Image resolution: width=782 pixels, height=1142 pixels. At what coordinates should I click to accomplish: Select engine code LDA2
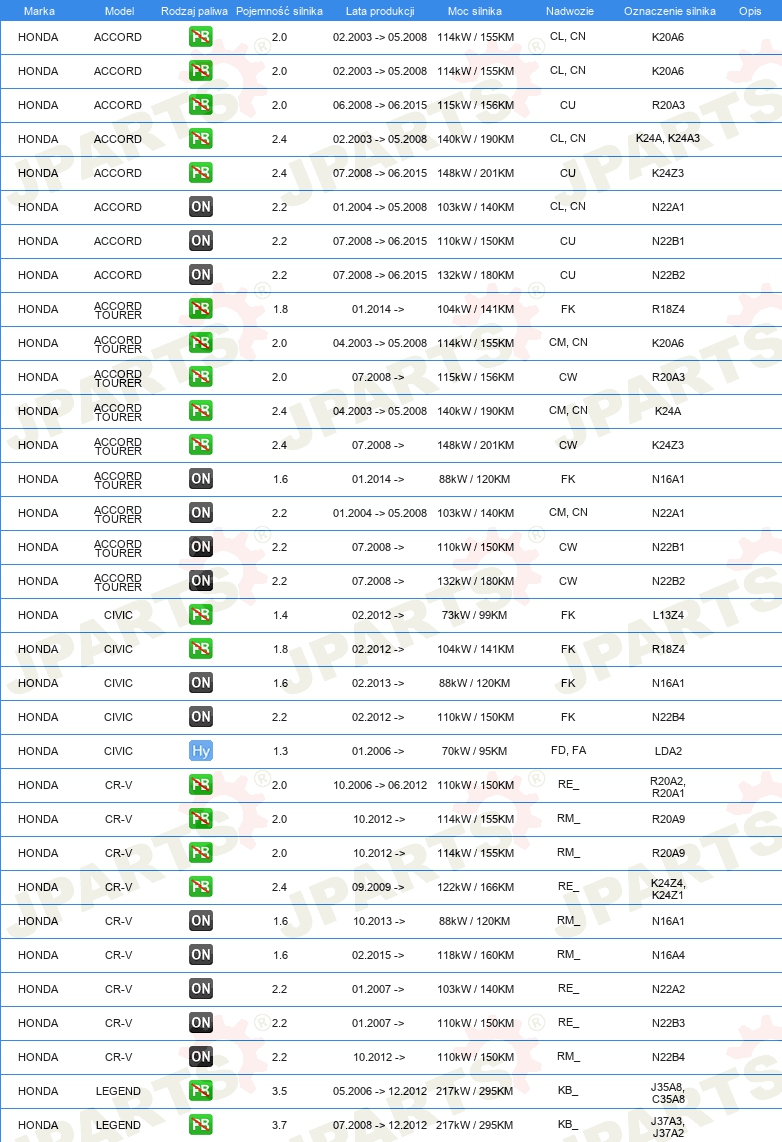[x=668, y=751]
